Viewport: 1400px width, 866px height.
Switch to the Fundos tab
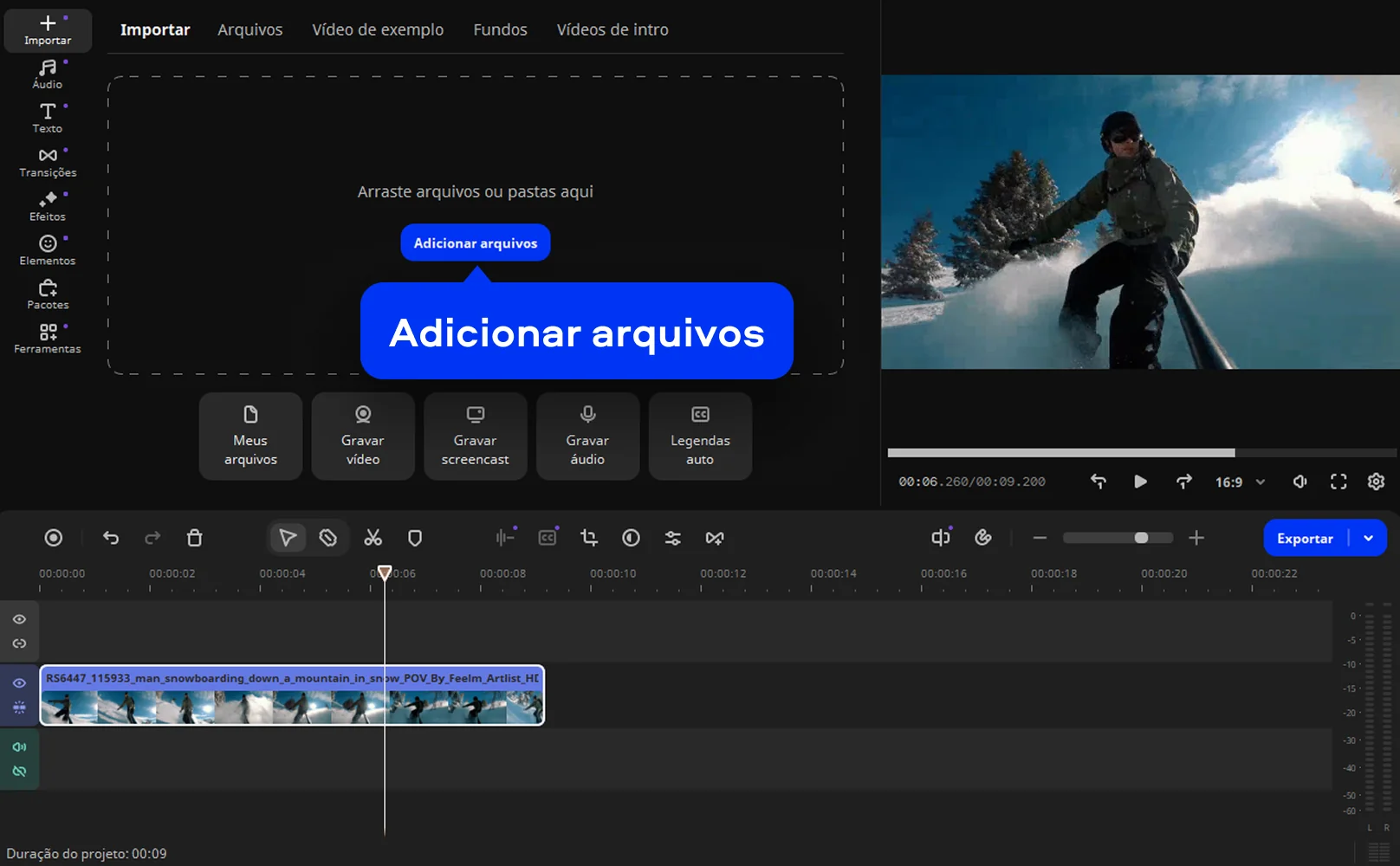pyautogui.click(x=500, y=29)
